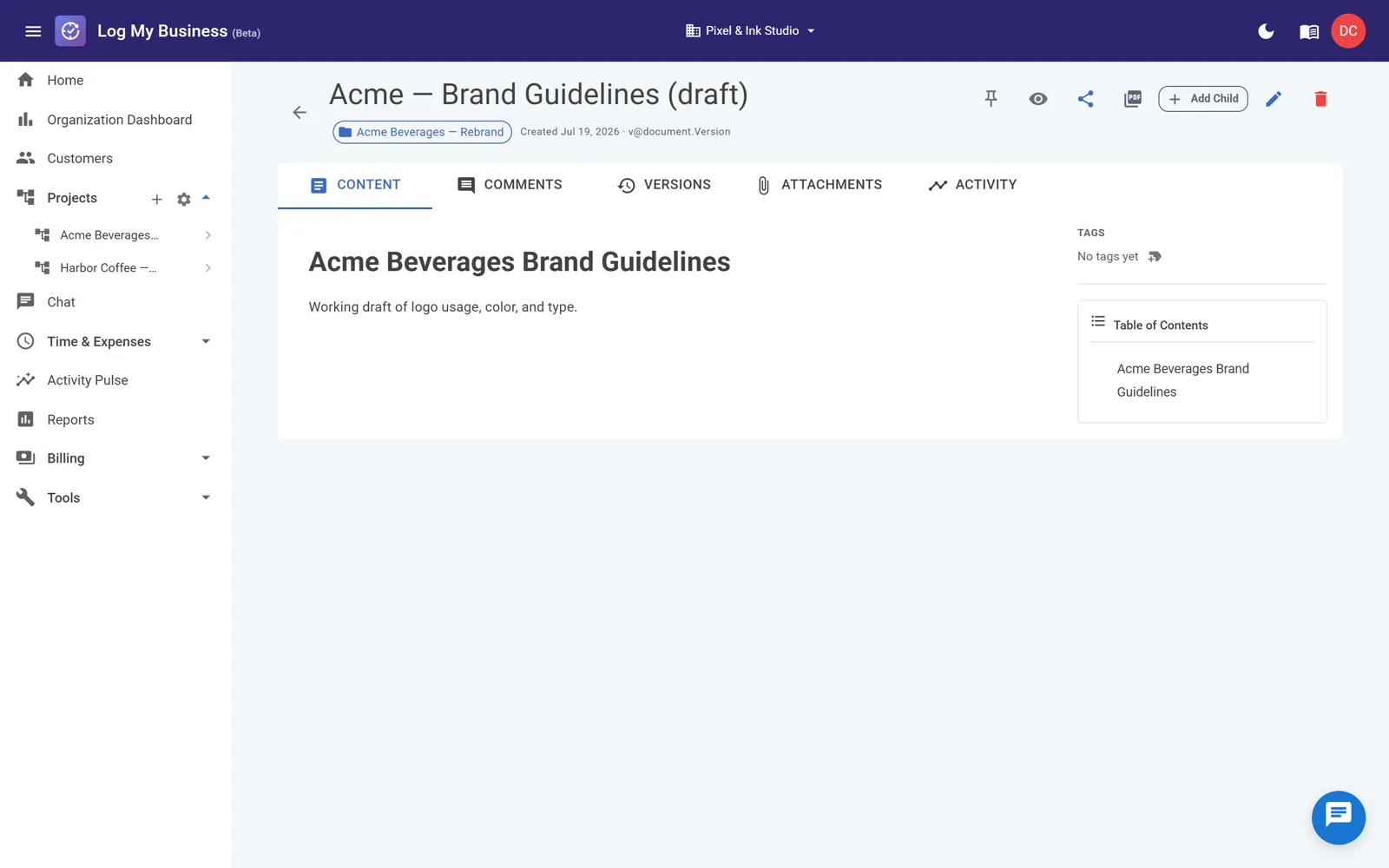Expand Acme Beverages project chevron

207,235
